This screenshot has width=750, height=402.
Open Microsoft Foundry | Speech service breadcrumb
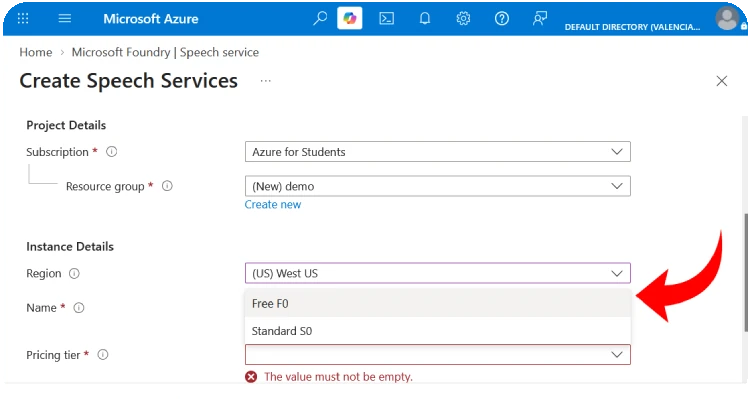[x=165, y=52]
